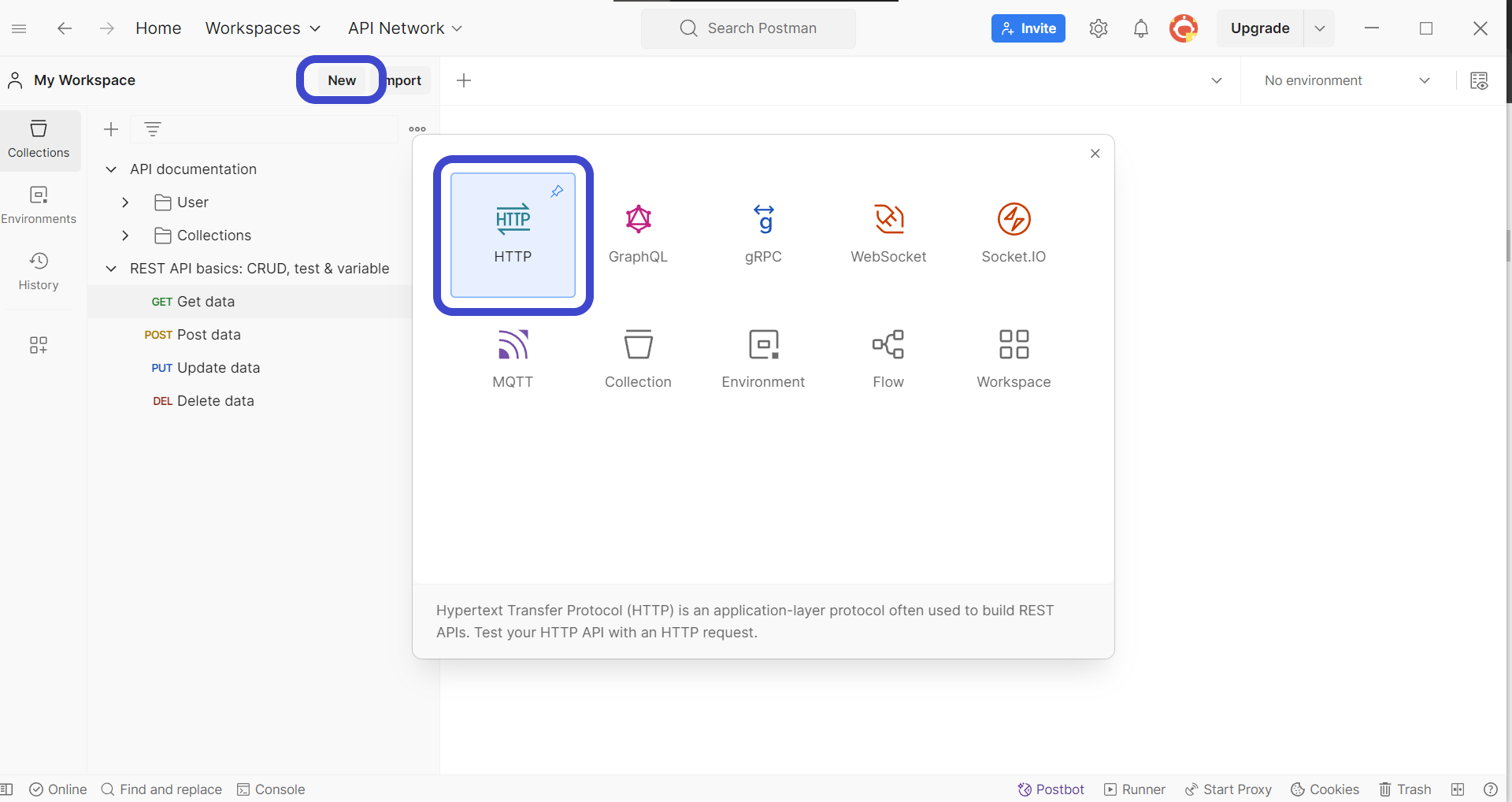1512x802 pixels.
Task: Pick the gRPC request option
Action: coord(763,235)
